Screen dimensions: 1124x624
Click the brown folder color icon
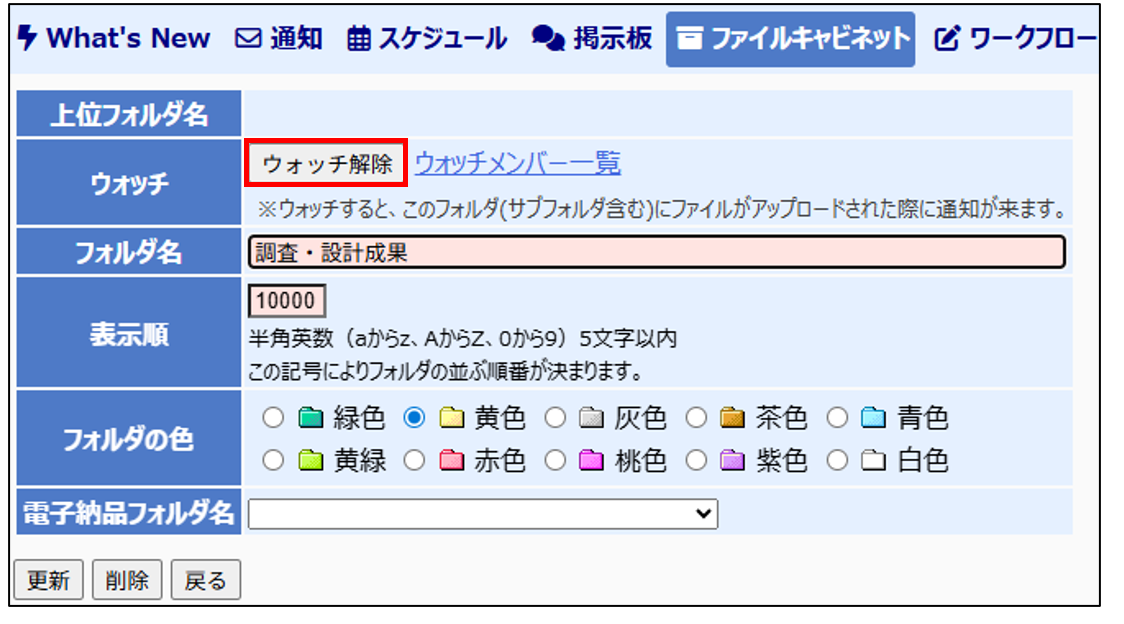pyautogui.click(x=733, y=418)
